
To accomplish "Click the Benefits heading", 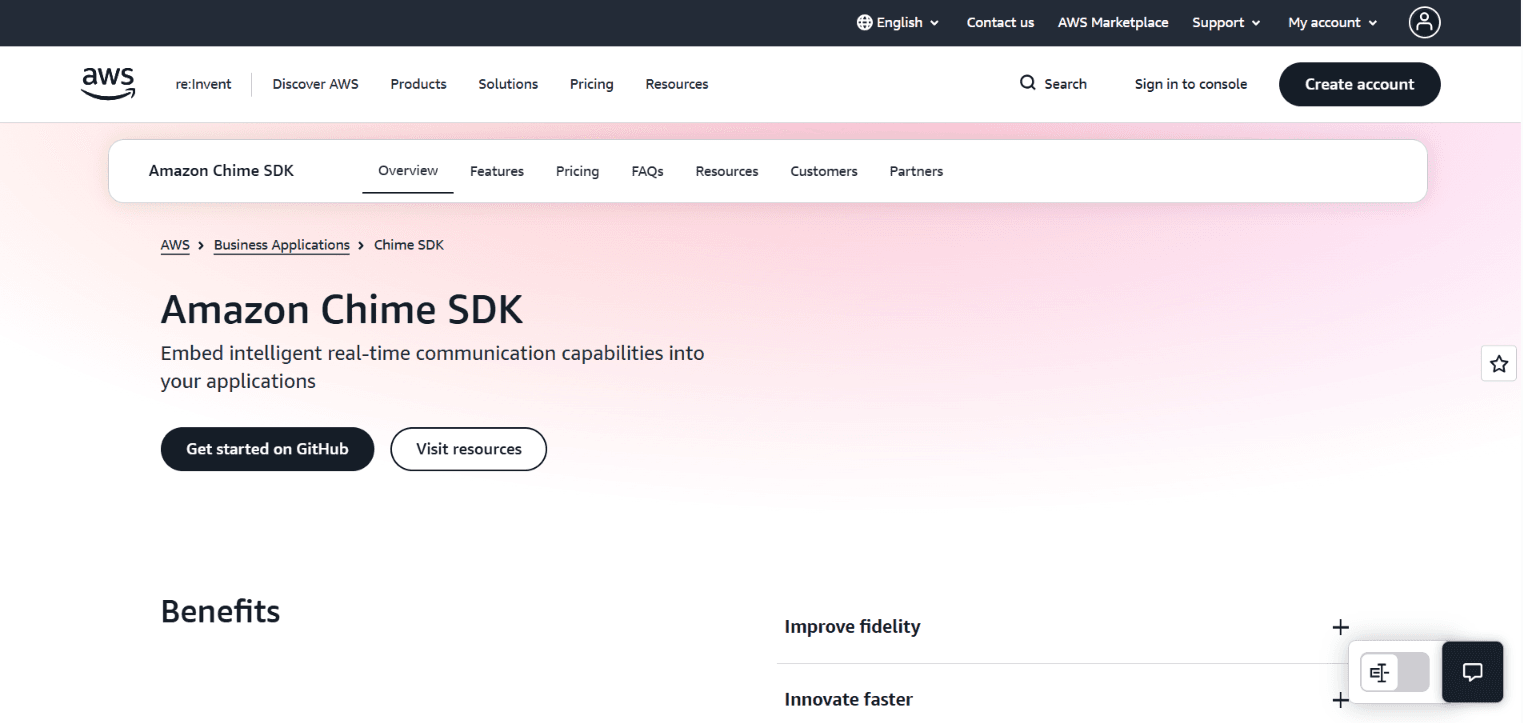I will (x=221, y=611).
